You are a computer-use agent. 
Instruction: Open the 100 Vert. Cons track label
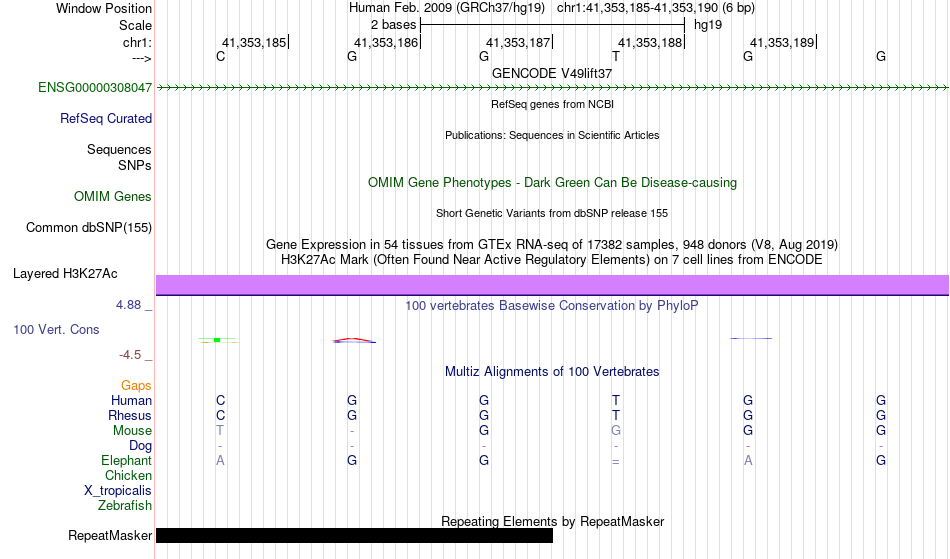pyautogui.click(x=56, y=330)
